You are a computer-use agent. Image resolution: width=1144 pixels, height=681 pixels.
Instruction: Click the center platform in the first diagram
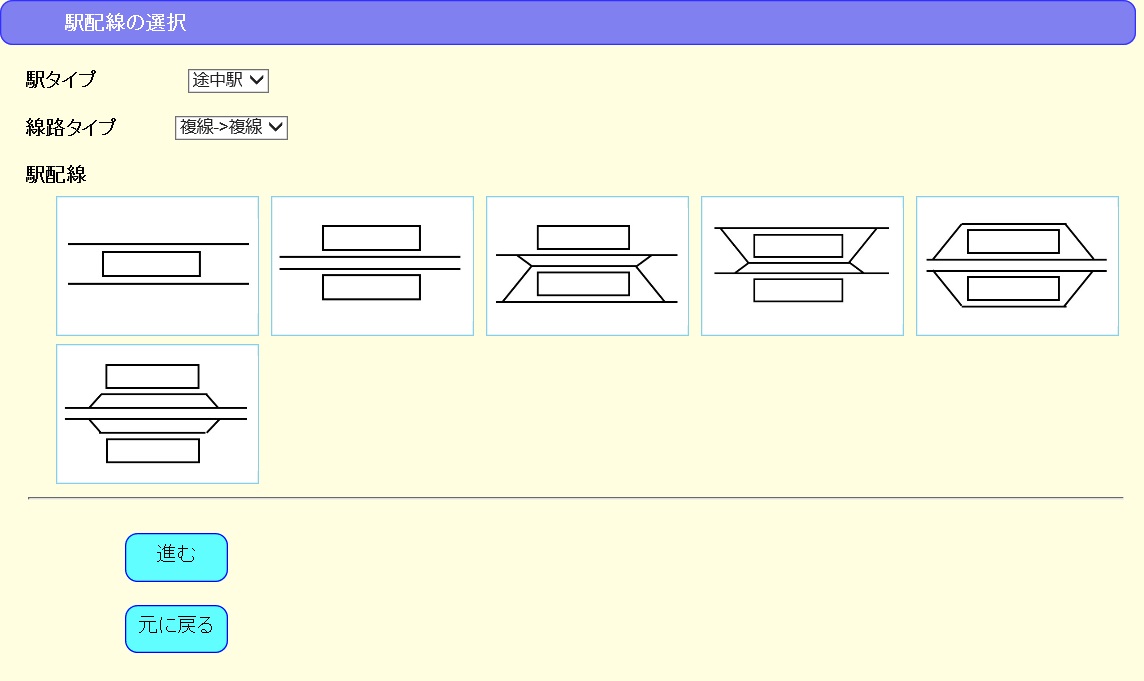[x=151, y=264]
